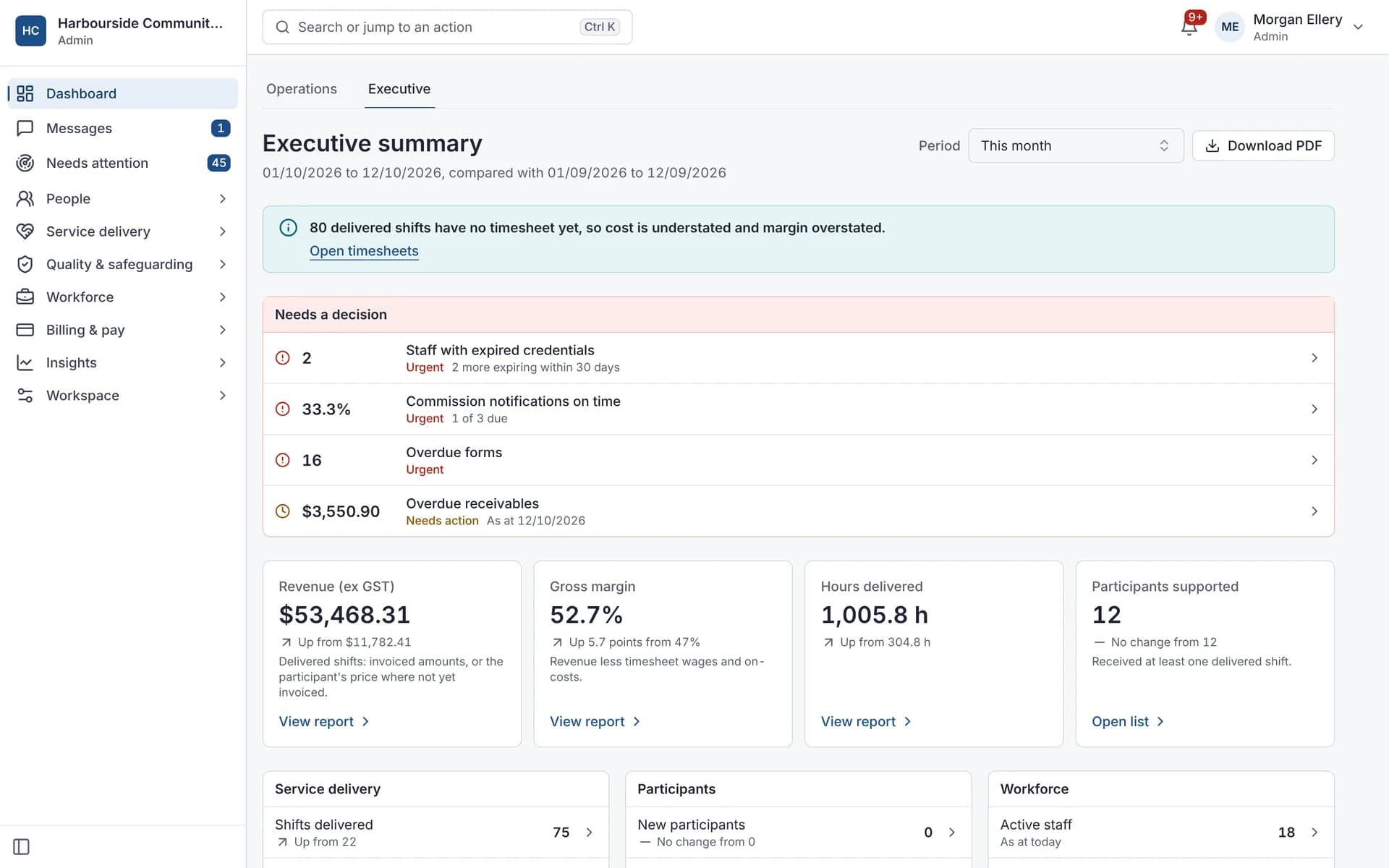
Task: Open user menu chevron beside Morgan Ellery
Action: 1358,27
